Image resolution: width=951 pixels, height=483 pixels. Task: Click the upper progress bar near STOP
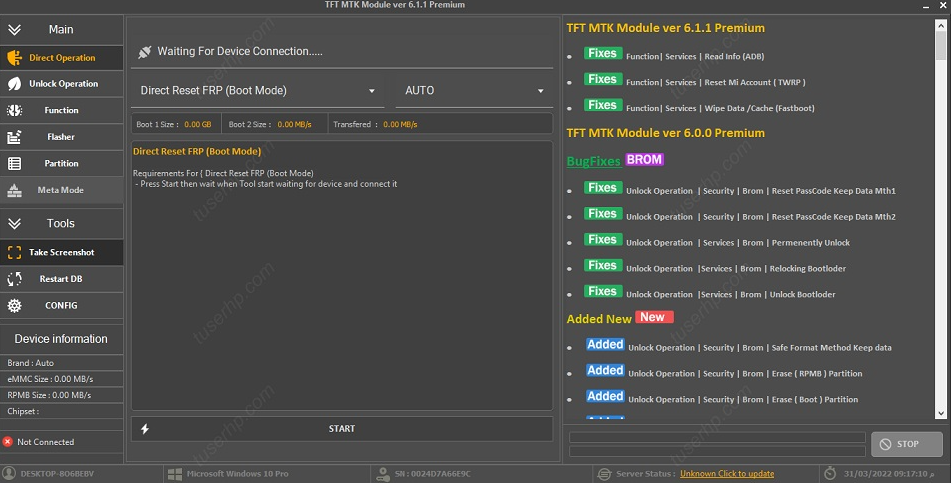717,437
